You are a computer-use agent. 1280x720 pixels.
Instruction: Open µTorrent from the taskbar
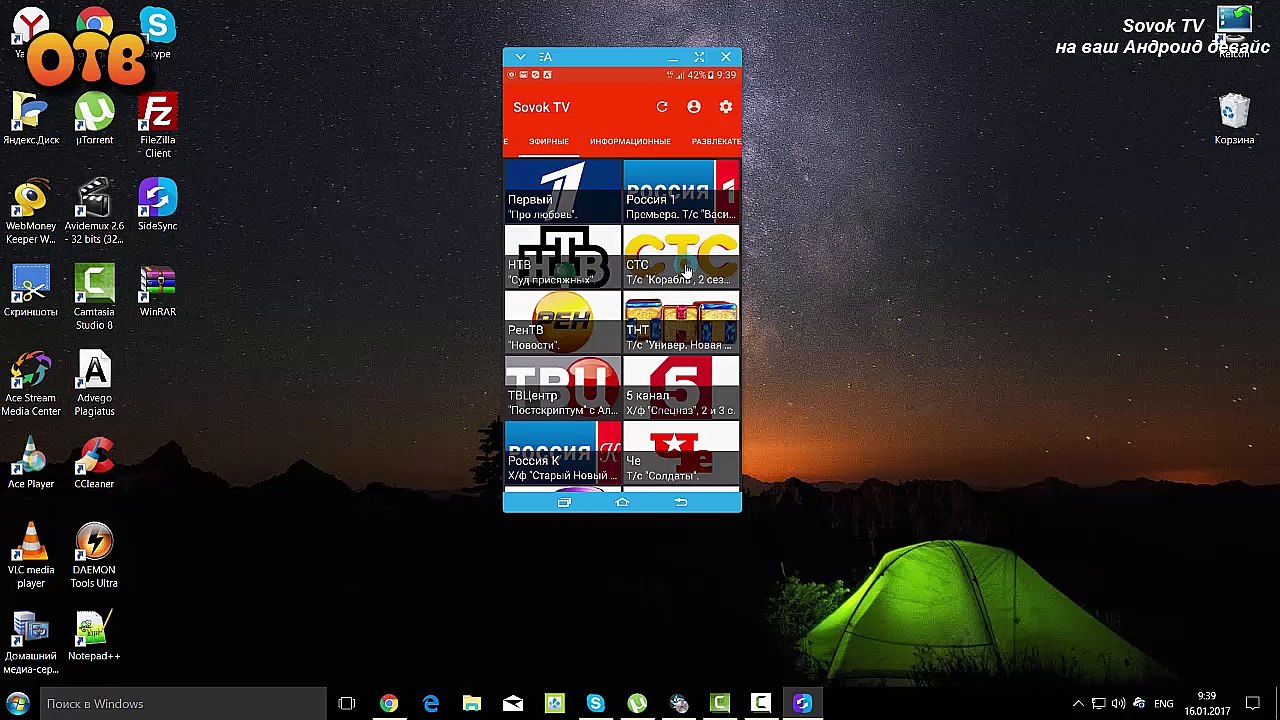(x=637, y=704)
